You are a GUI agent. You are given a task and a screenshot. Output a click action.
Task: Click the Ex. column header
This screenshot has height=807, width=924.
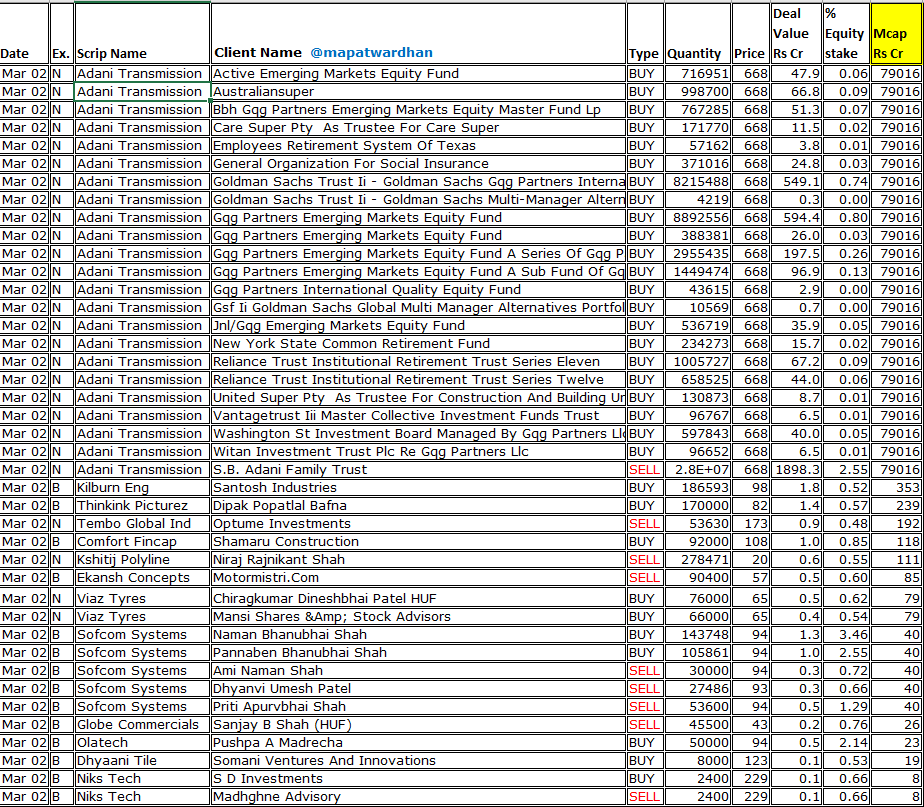(x=61, y=34)
